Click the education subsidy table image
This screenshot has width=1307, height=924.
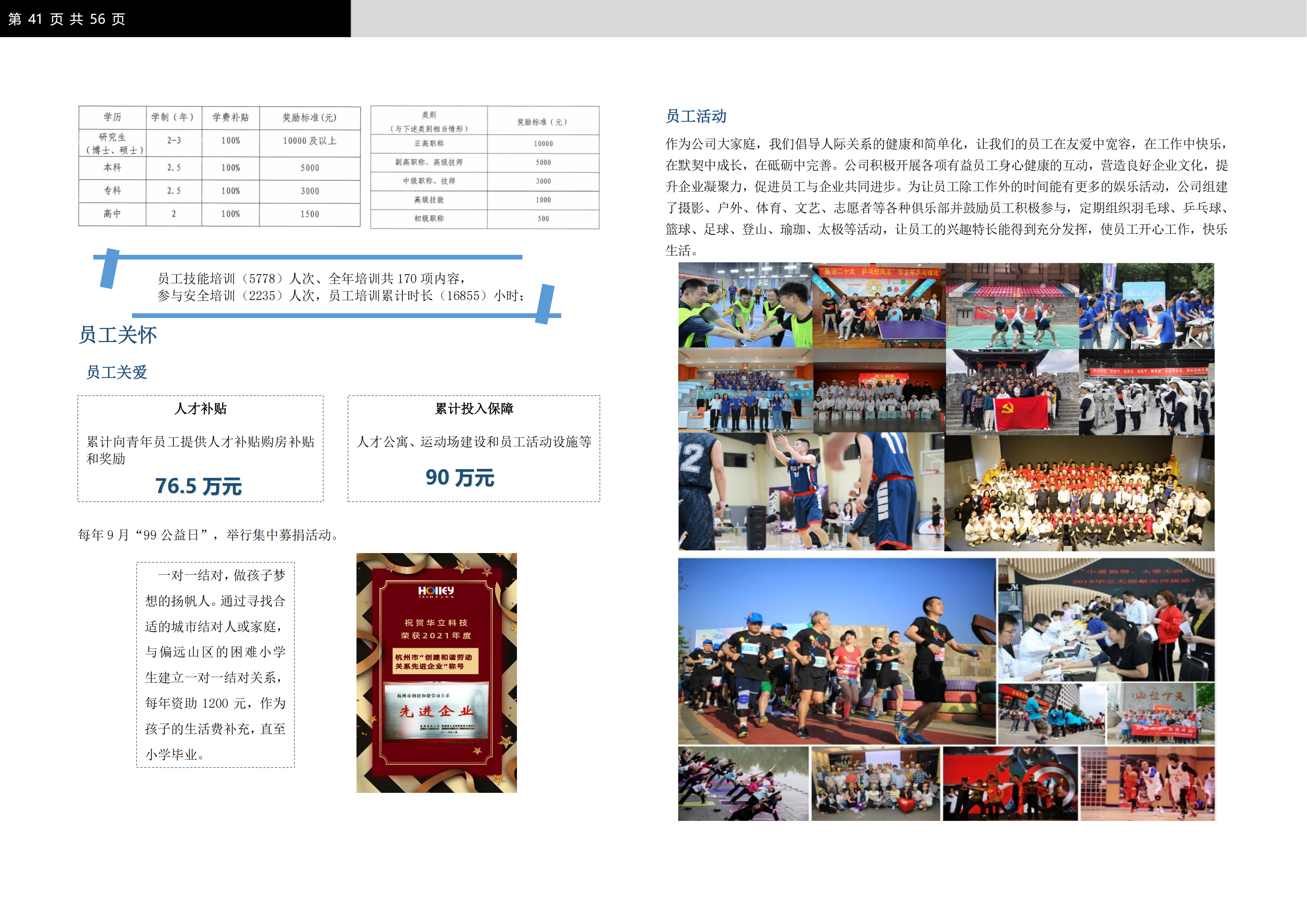[x=219, y=166]
